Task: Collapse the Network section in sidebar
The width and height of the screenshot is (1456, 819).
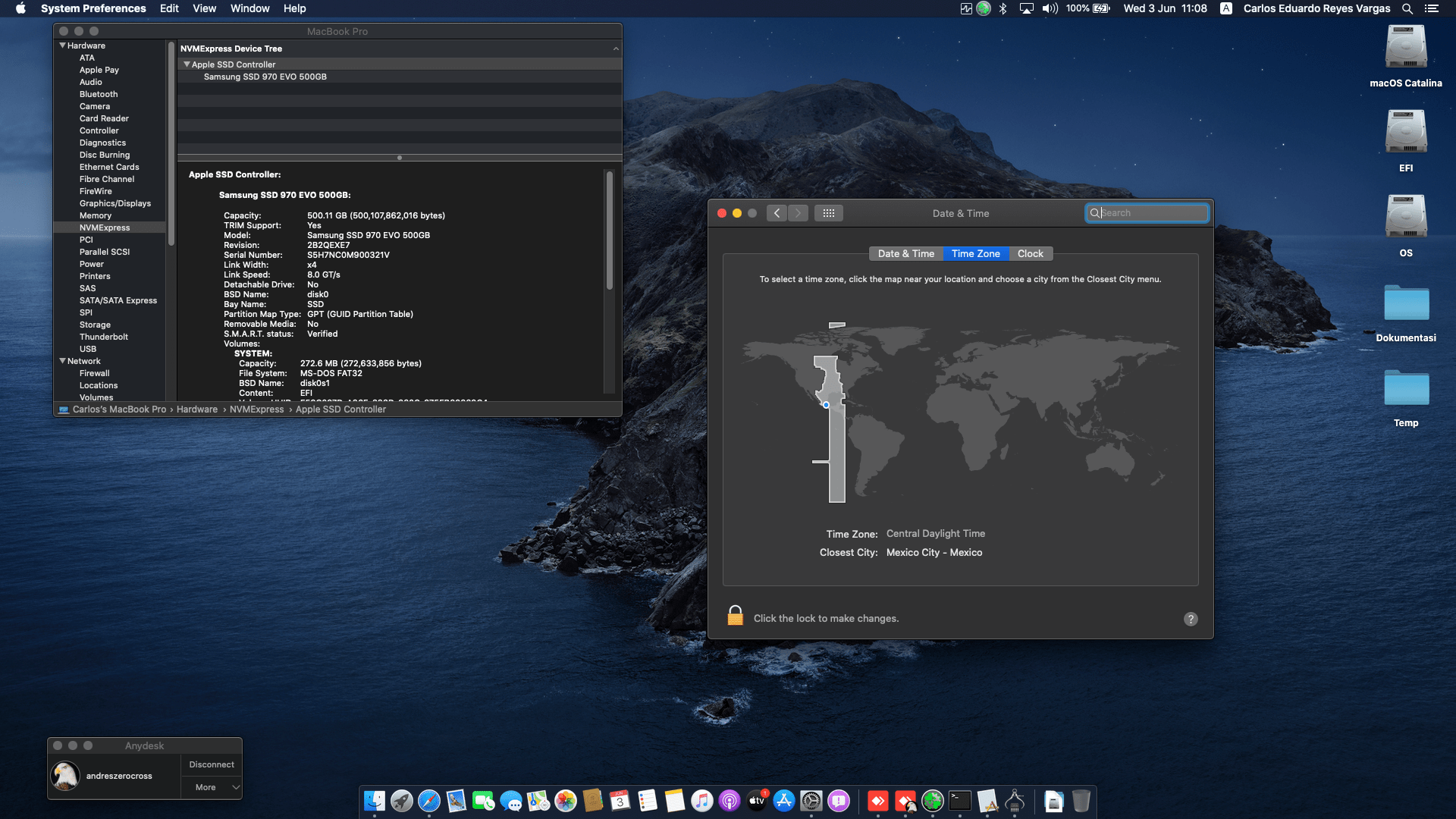Action: click(62, 361)
